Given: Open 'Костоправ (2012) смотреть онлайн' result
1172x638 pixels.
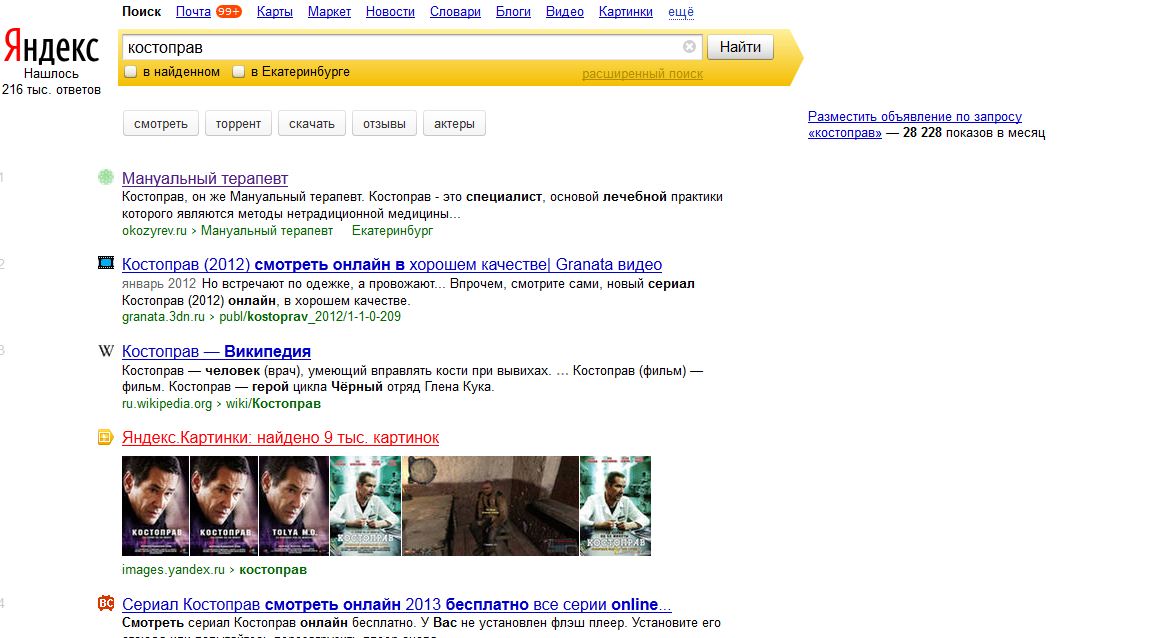Looking at the screenshot, I should pos(392,264).
